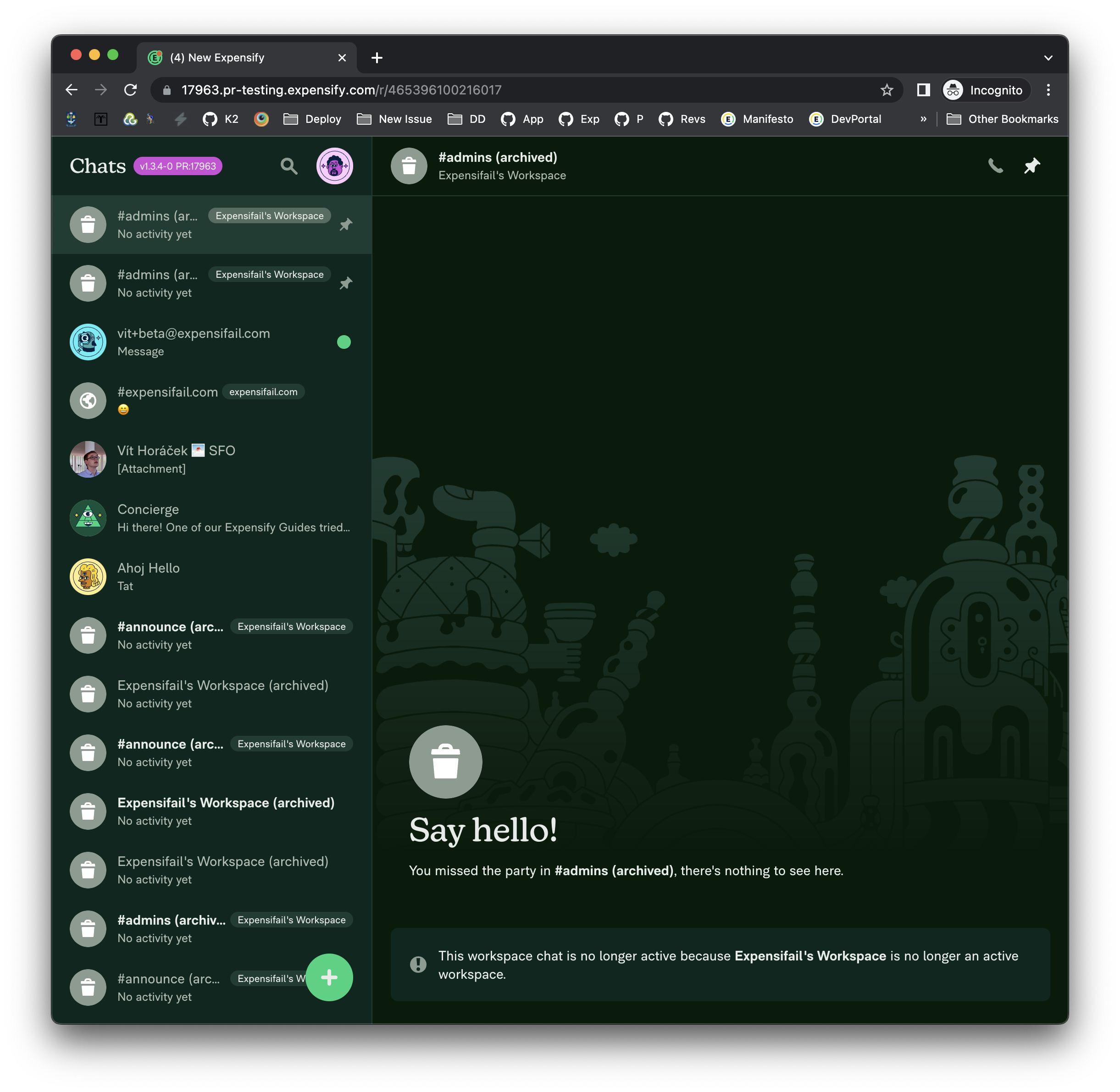Bookmark this page with star icon
Viewport: 1120px width, 1092px height.
point(887,90)
